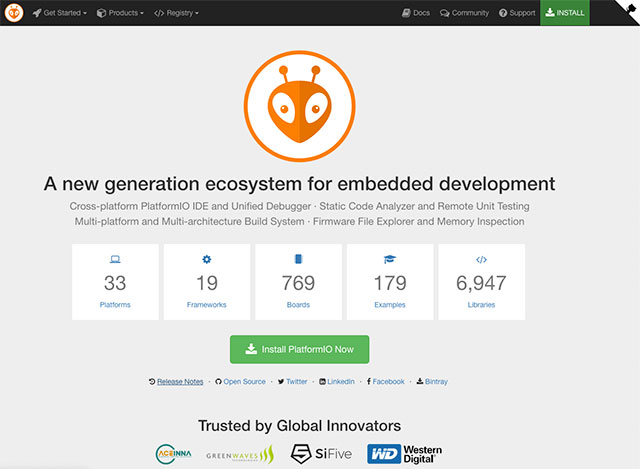Expand the Products dropdown

(x=120, y=13)
